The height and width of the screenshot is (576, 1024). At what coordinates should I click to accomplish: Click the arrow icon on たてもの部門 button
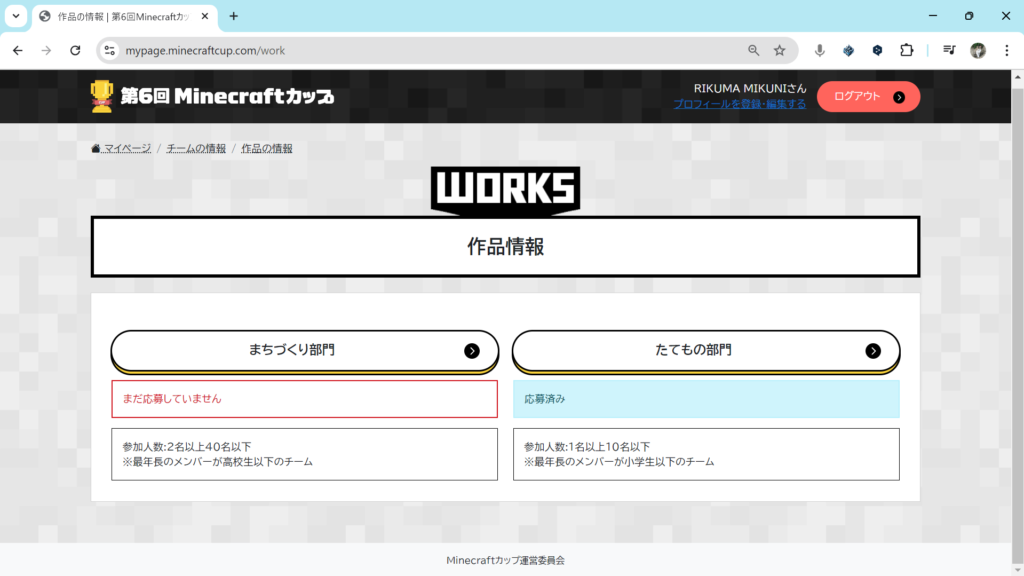pyautogui.click(x=873, y=351)
